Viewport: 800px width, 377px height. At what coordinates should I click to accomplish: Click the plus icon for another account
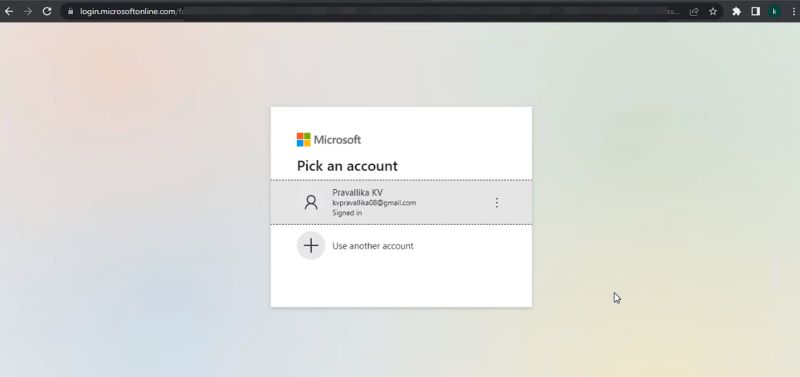[x=311, y=246]
